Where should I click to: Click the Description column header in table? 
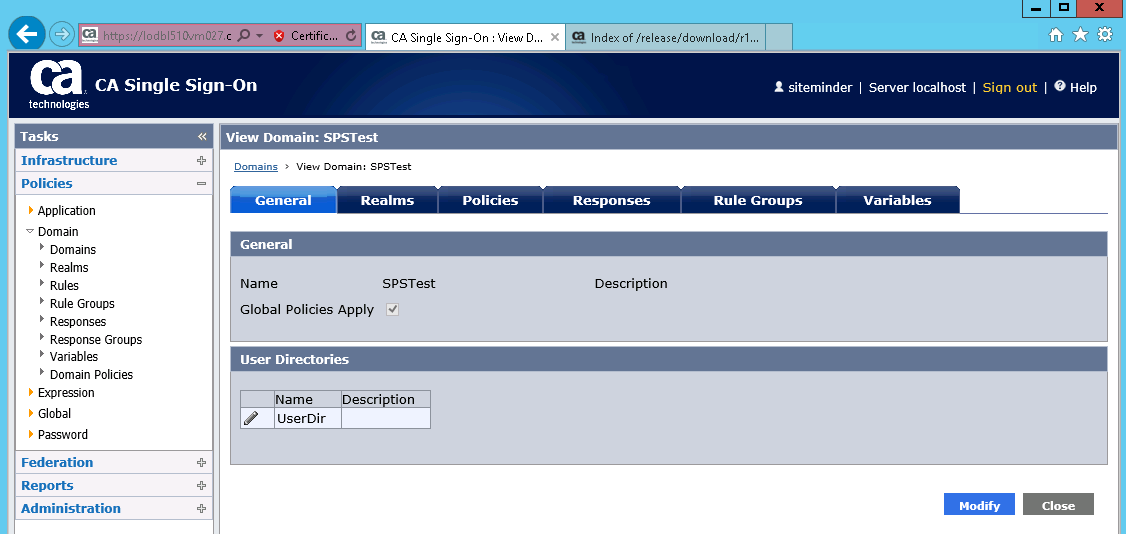click(x=386, y=399)
